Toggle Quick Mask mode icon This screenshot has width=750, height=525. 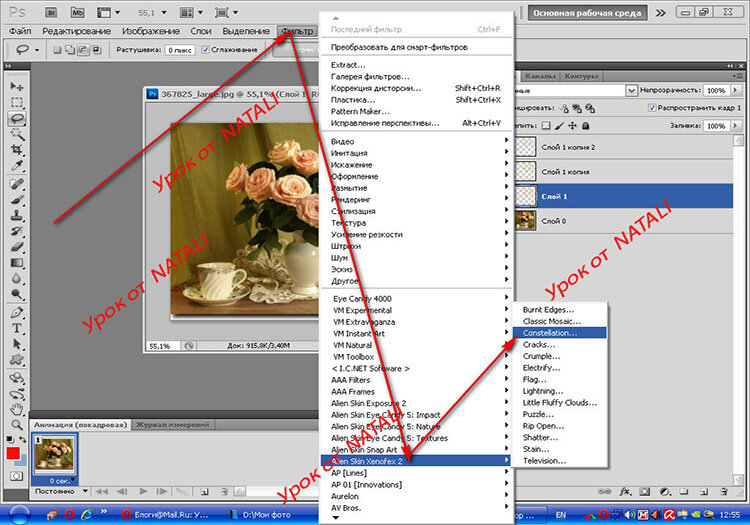[x=16, y=476]
